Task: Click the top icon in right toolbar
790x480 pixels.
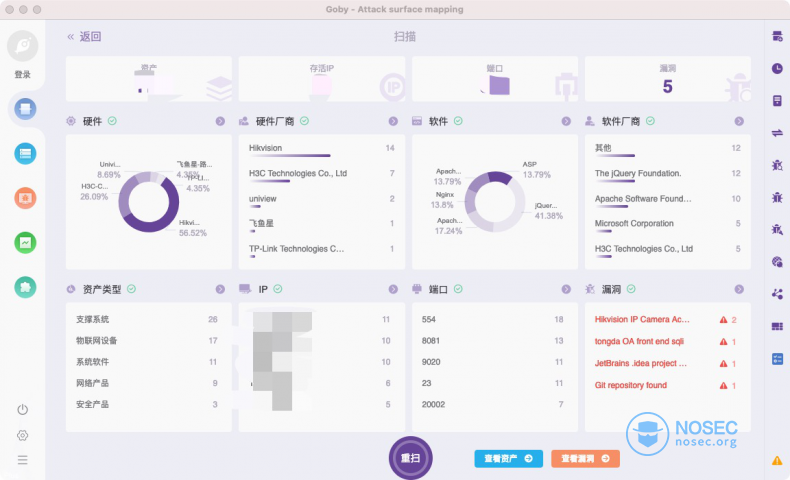Action: tap(777, 36)
